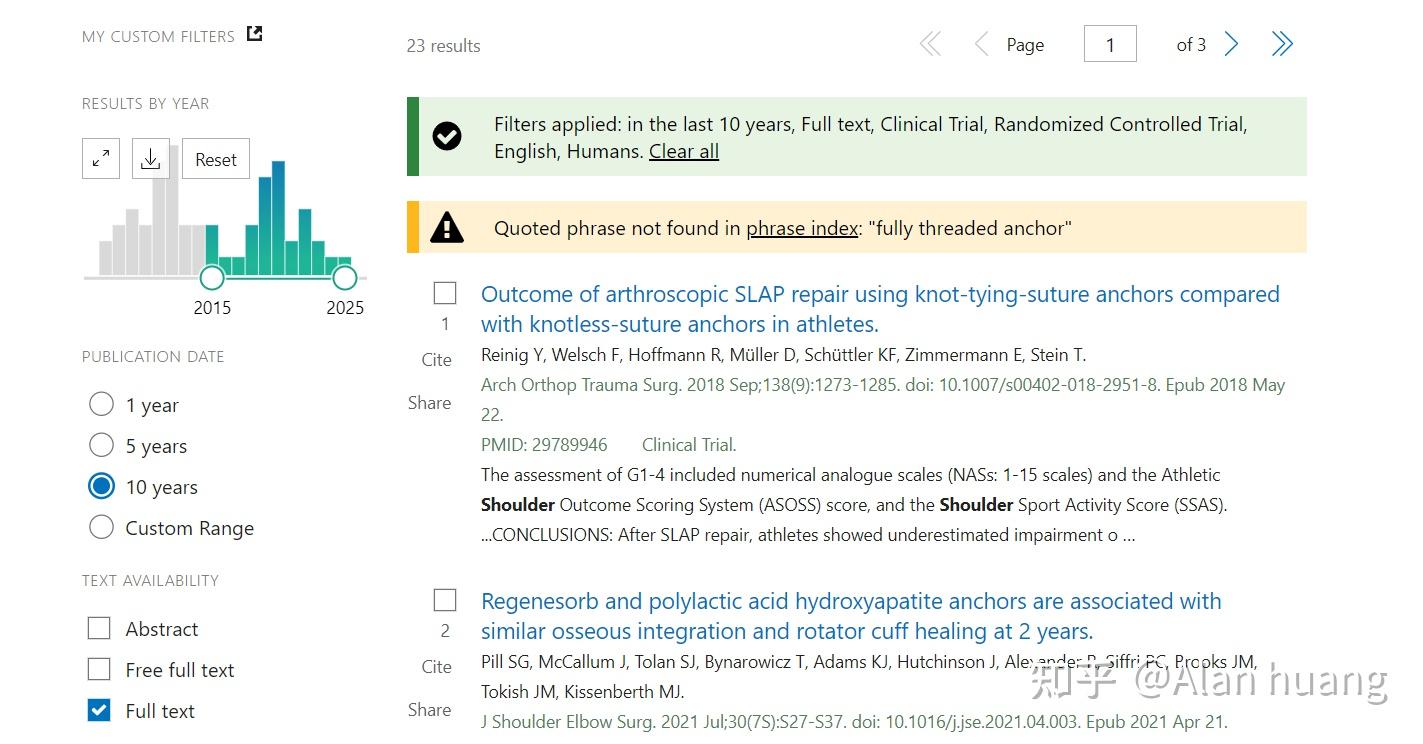Download the results by year data

150,159
